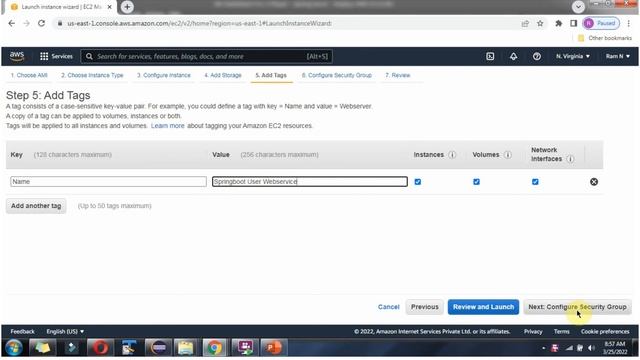The image size is (640, 360).
Task: Go to step 4. Add Storage
Action: [x=223, y=75]
